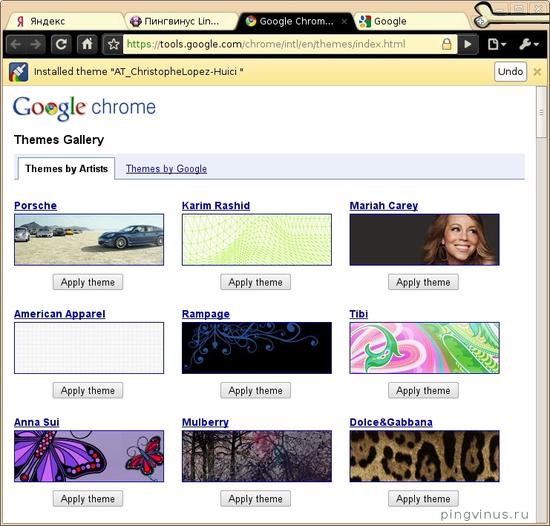The height and width of the screenshot is (526, 550).
Task: Click the browser Forward arrow button
Action: [35, 44]
